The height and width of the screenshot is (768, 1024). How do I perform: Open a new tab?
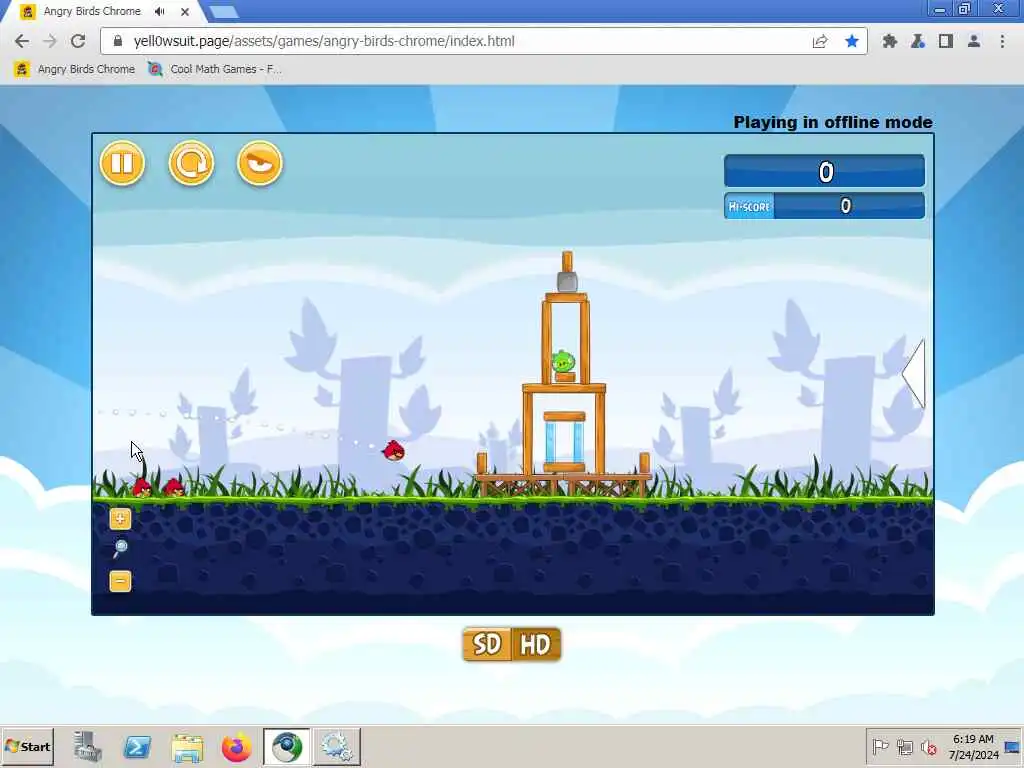(224, 12)
